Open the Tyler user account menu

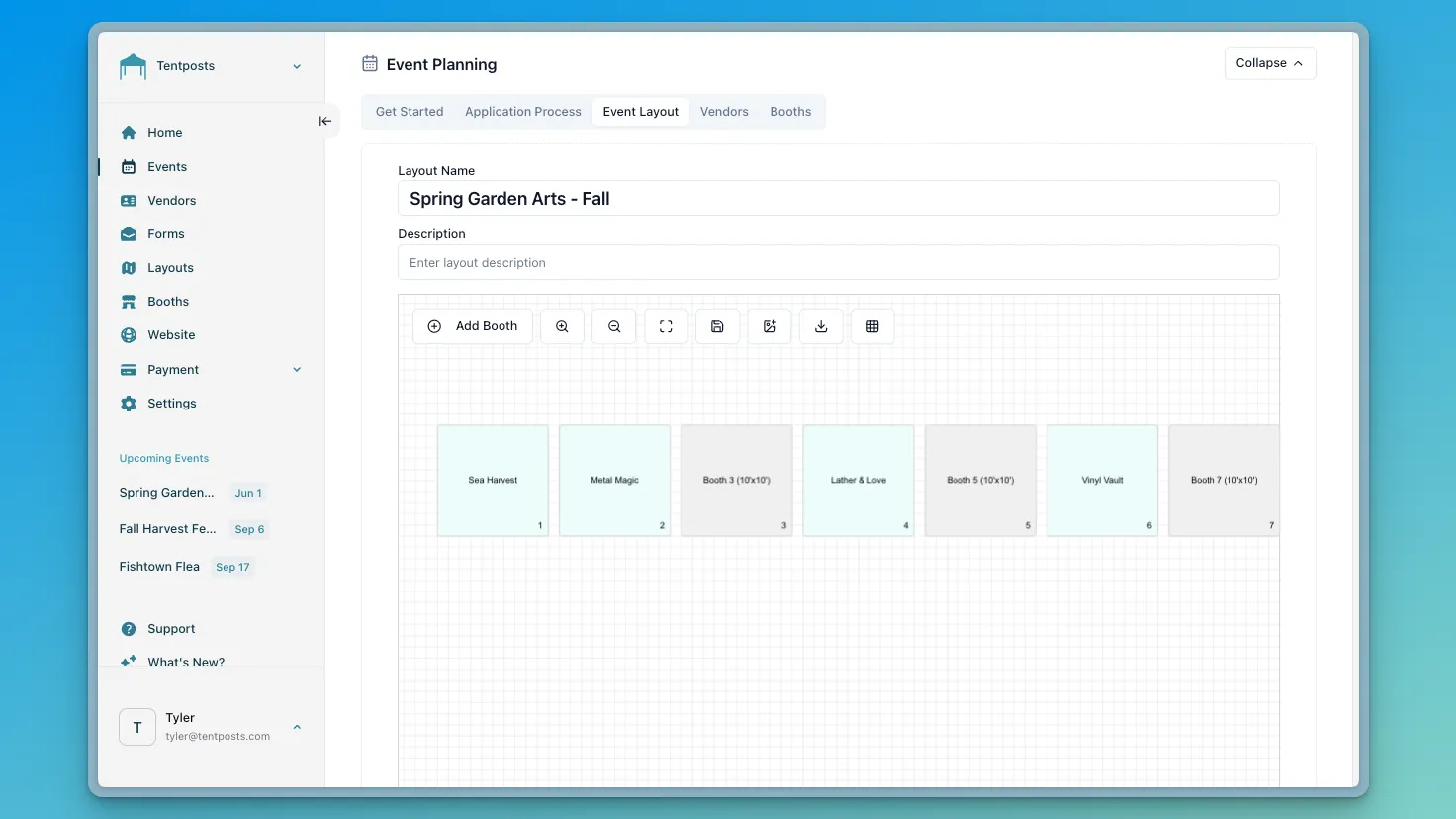(296, 727)
